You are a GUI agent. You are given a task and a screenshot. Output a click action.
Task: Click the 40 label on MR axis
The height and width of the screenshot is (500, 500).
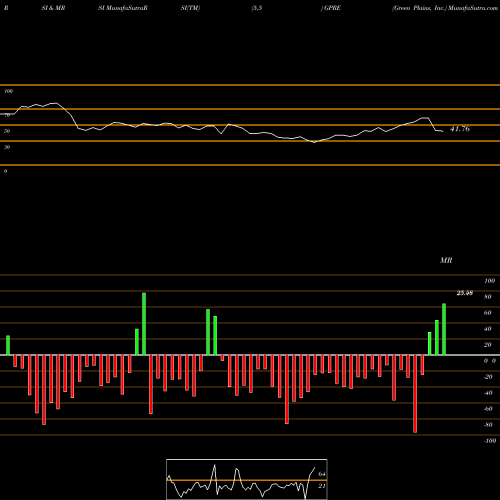(488, 329)
